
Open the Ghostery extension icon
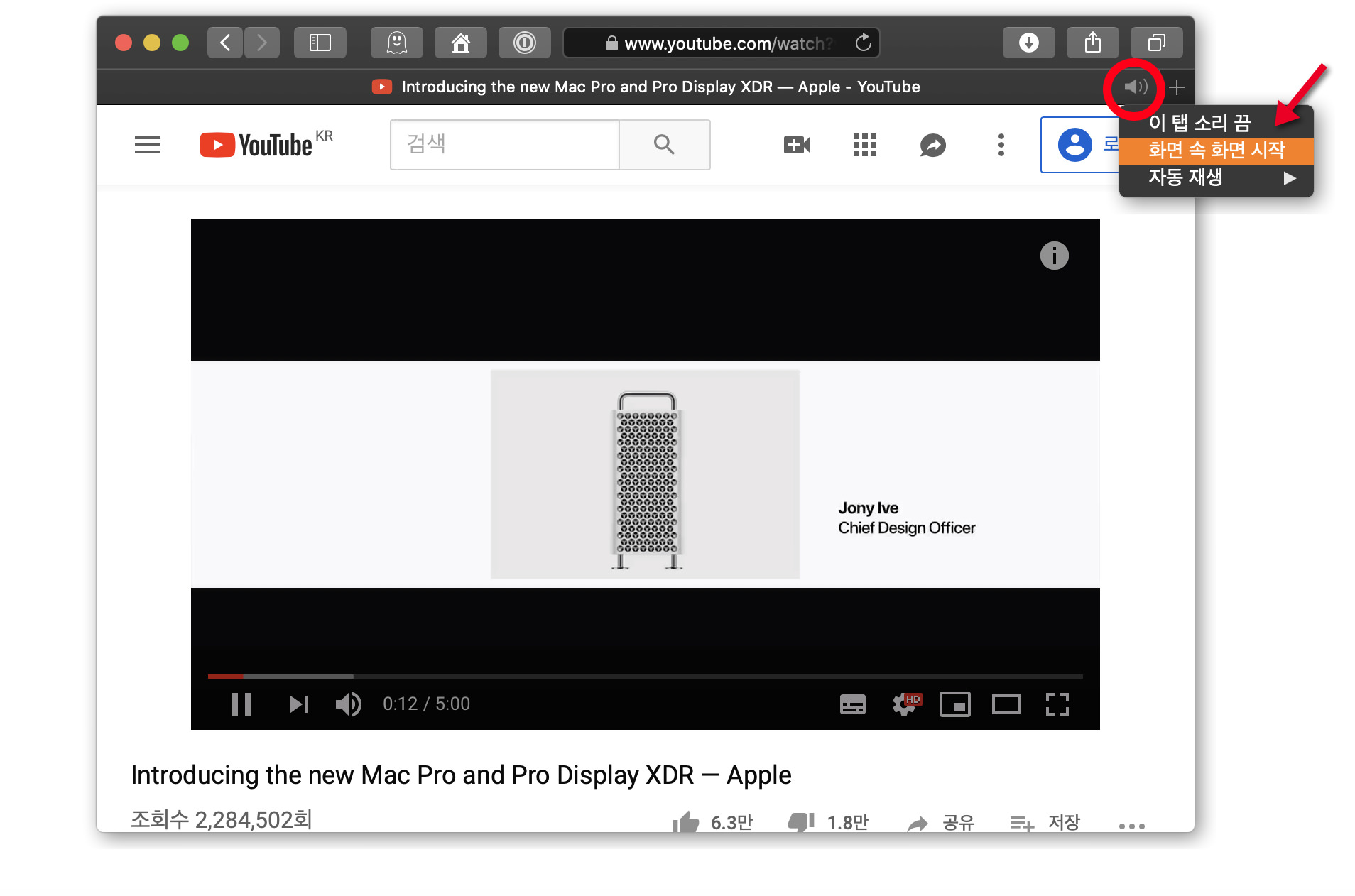[397, 43]
